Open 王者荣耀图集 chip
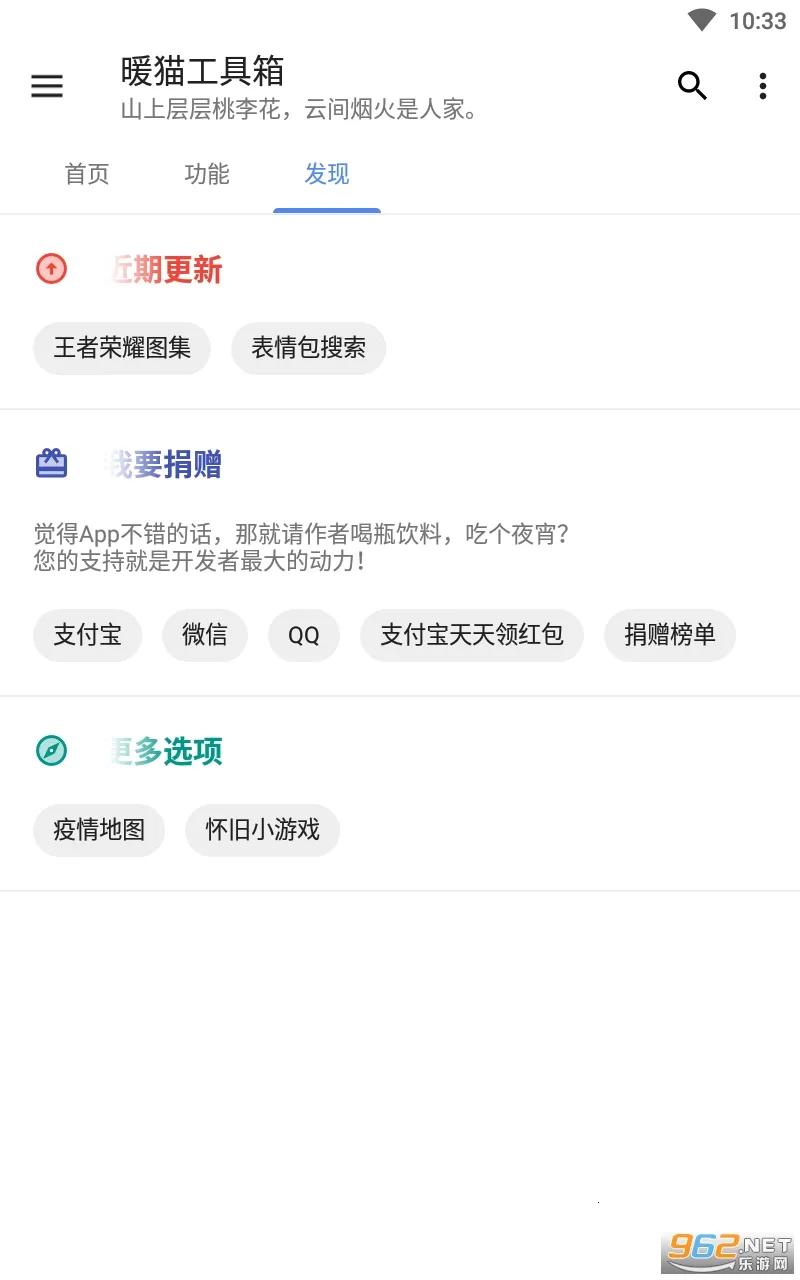Screen dimensions: 800x1280 (x=122, y=348)
